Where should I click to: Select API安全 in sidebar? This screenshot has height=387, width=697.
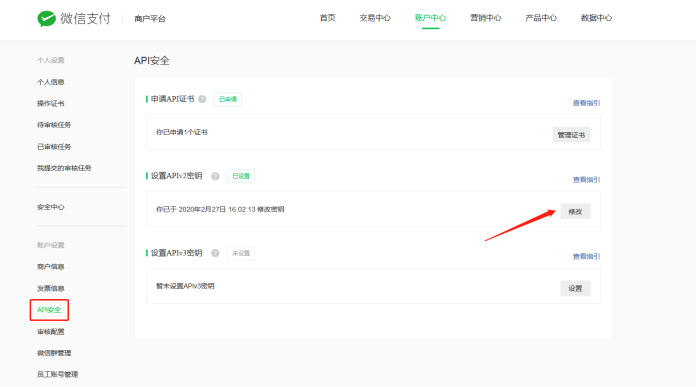tap(49, 310)
